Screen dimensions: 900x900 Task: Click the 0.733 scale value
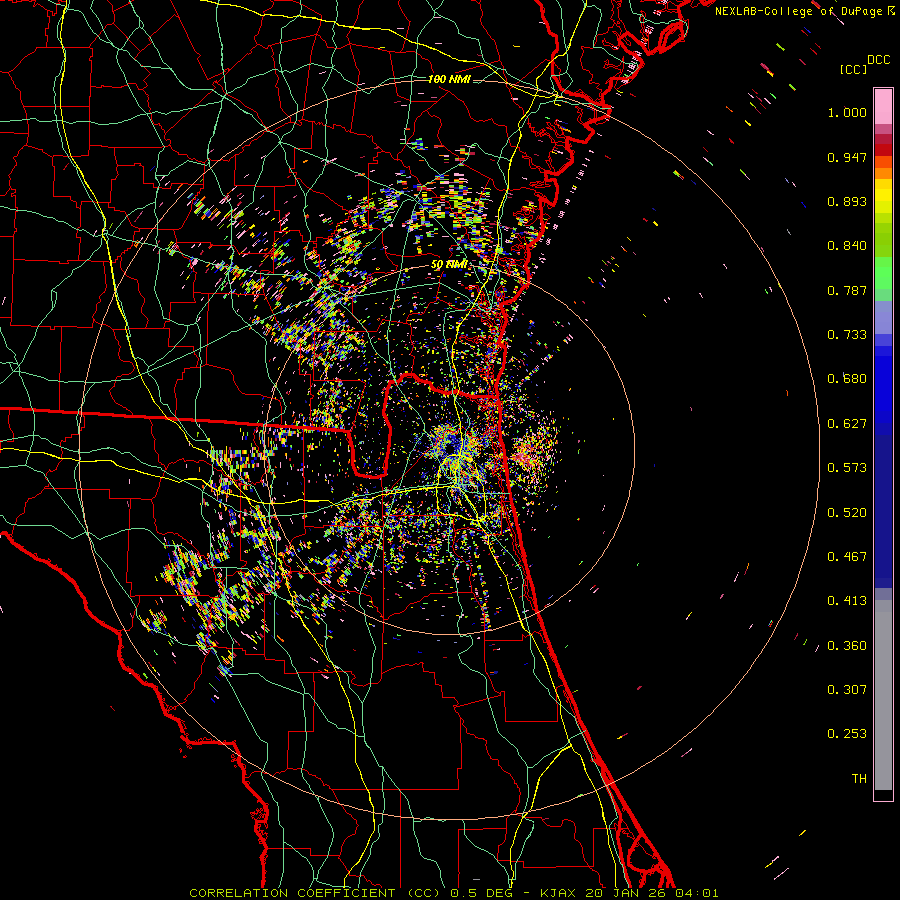pyautogui.click(x=847, y=335)
